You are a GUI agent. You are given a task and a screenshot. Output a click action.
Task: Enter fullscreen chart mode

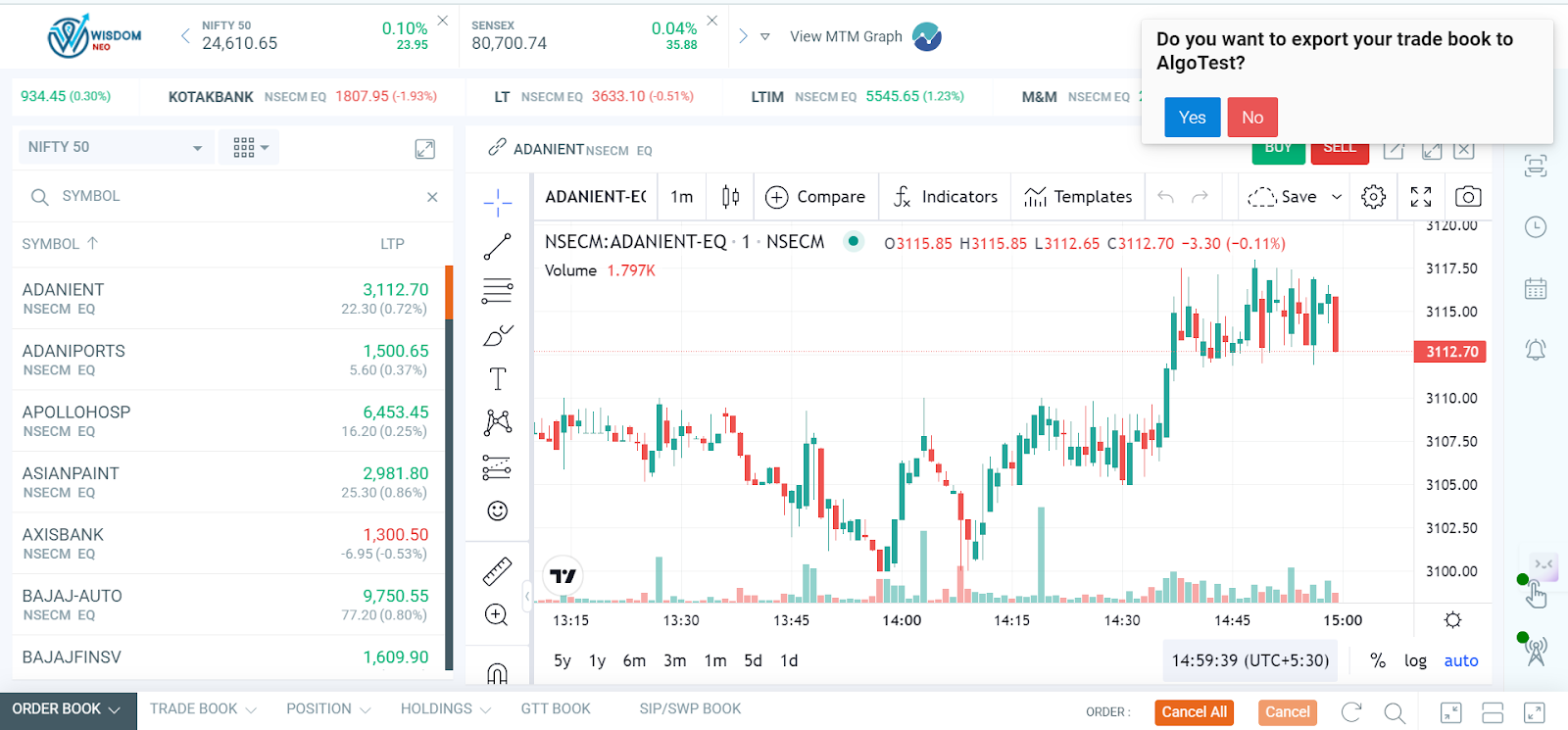pyautogui.click(x=1421, y=197)
